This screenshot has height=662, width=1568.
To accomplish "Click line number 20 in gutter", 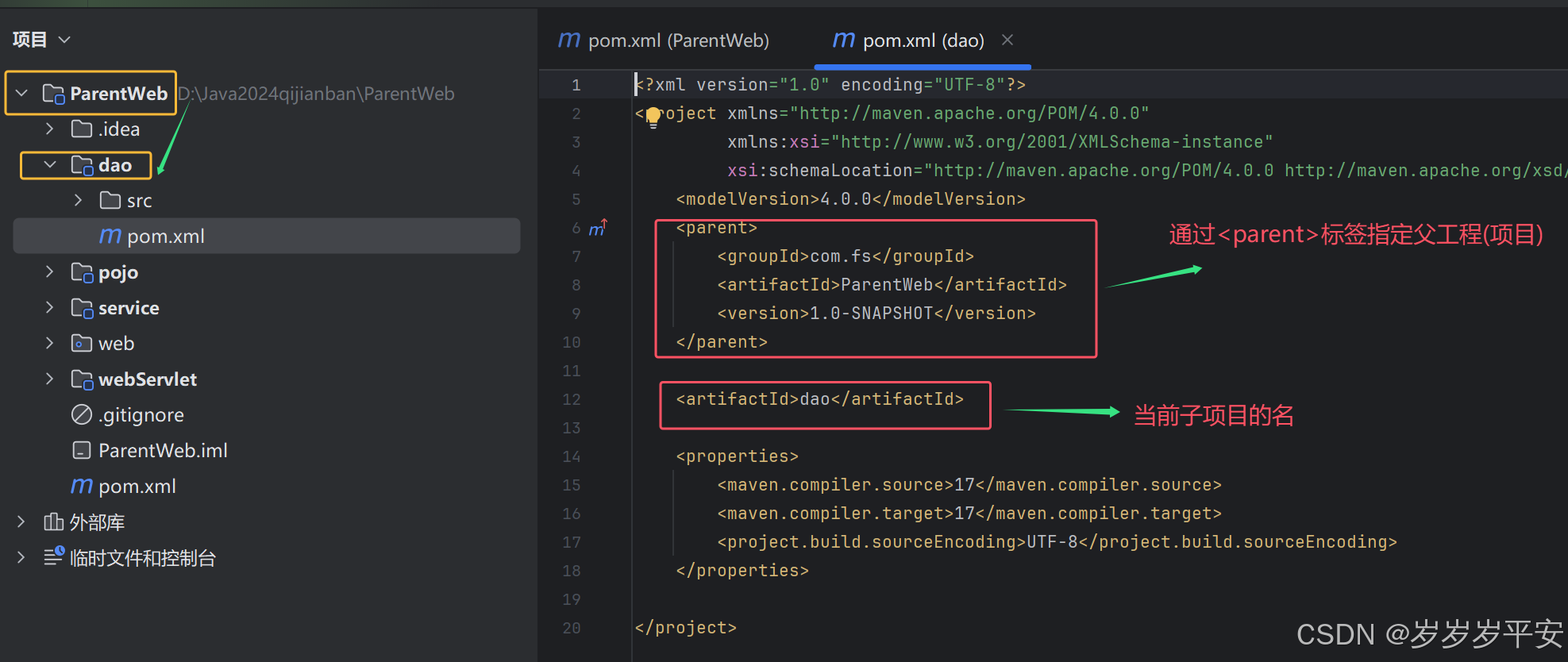I will click(x=572, y=628).
